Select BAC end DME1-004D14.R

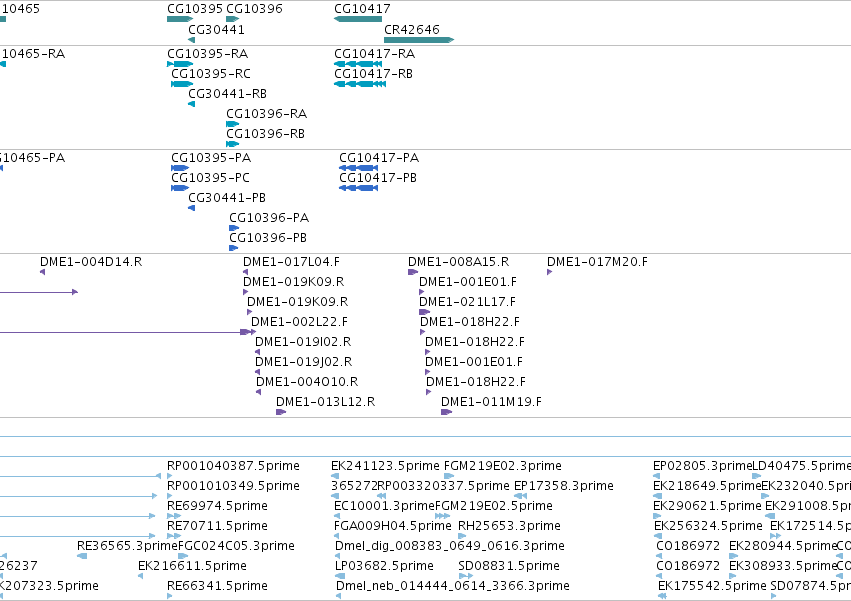91,262
